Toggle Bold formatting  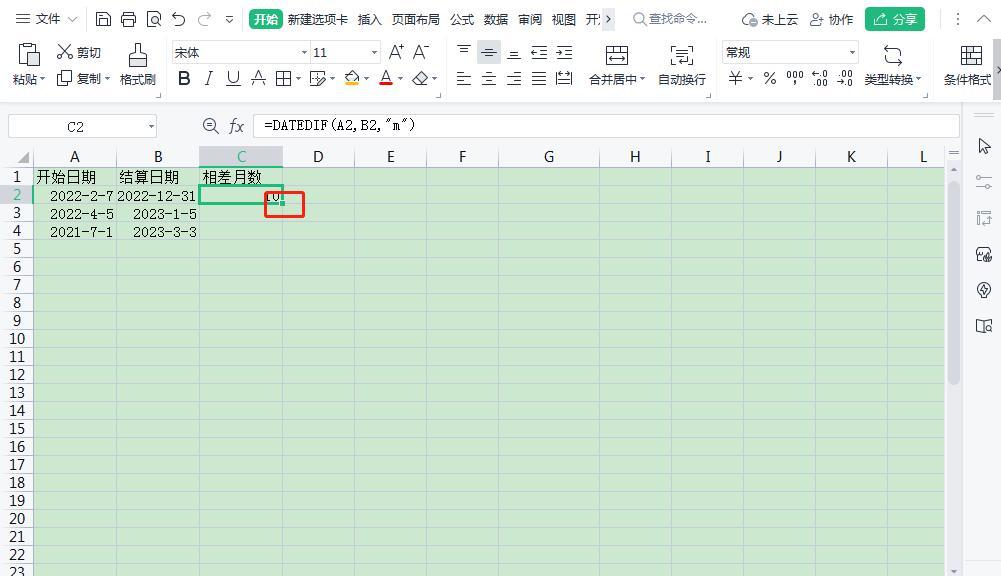(x=184, y=79)
